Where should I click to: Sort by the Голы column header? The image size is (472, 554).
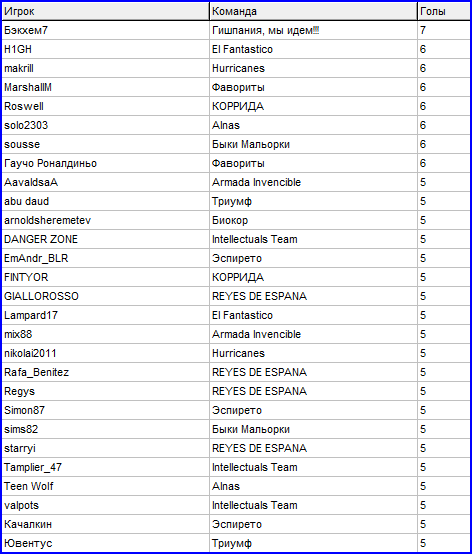click(x=444, y=11)
